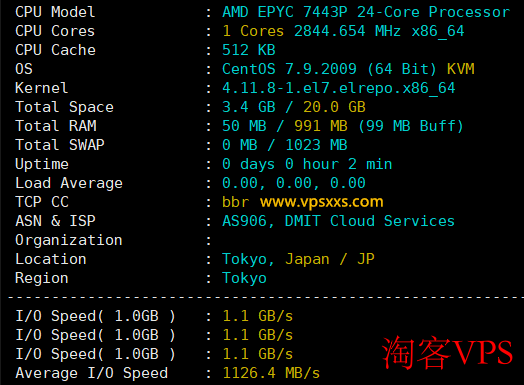Click the CPU Cores label
This screenshot has height=385, width=524.
tap(55, 31)
